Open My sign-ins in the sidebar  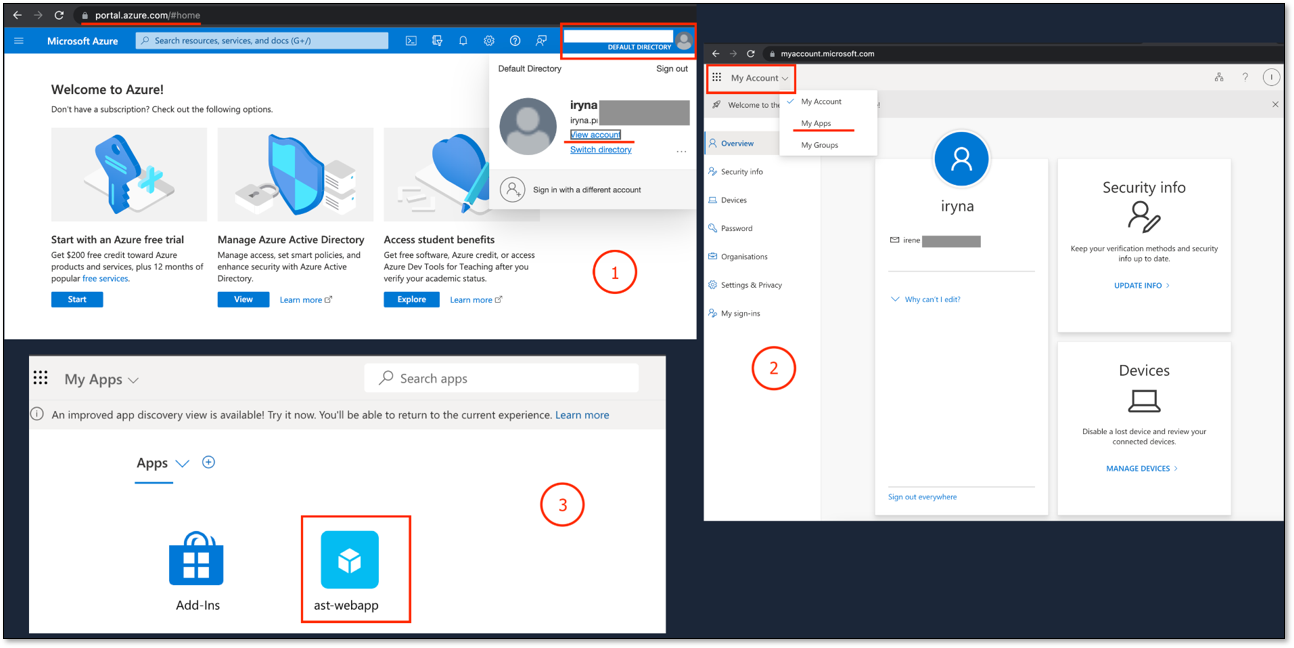pos(734,314)
